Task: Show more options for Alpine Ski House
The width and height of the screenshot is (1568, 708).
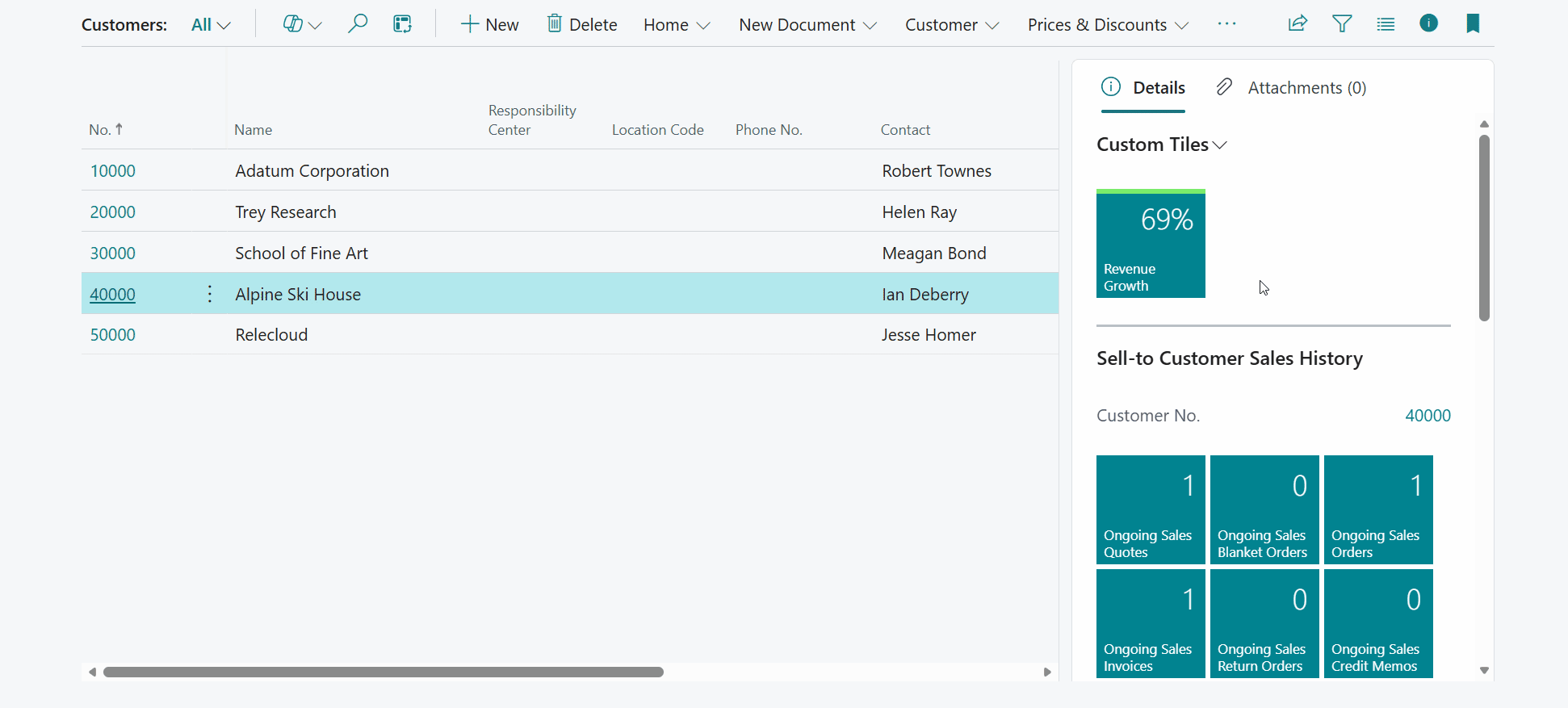Action: point(210,294)
